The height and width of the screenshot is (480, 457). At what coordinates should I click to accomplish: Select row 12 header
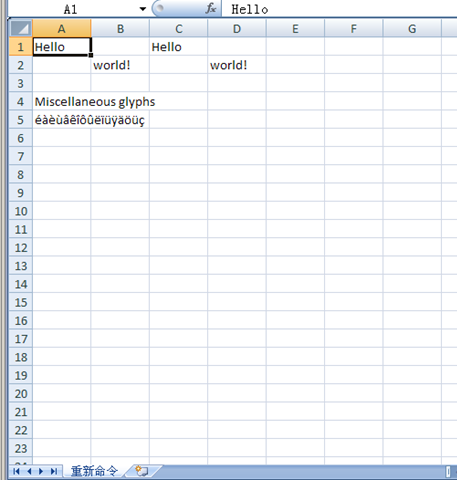[x=21, y=248]
